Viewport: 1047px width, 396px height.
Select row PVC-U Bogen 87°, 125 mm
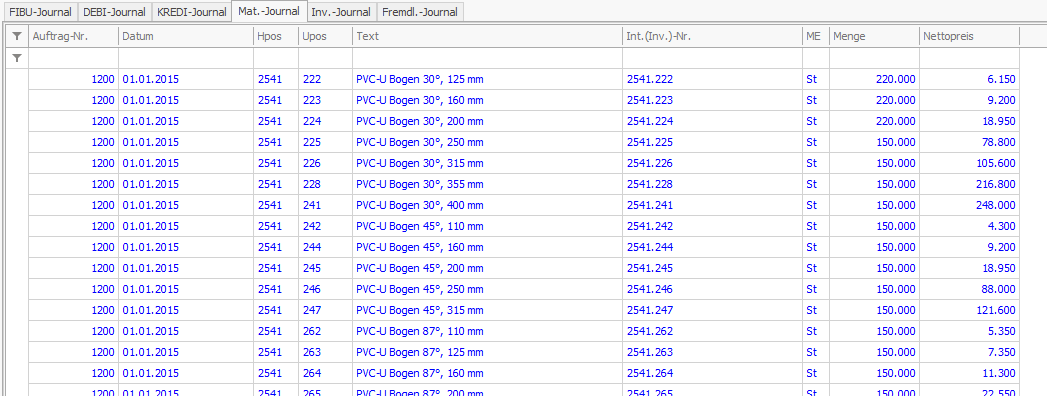point(524,352)
